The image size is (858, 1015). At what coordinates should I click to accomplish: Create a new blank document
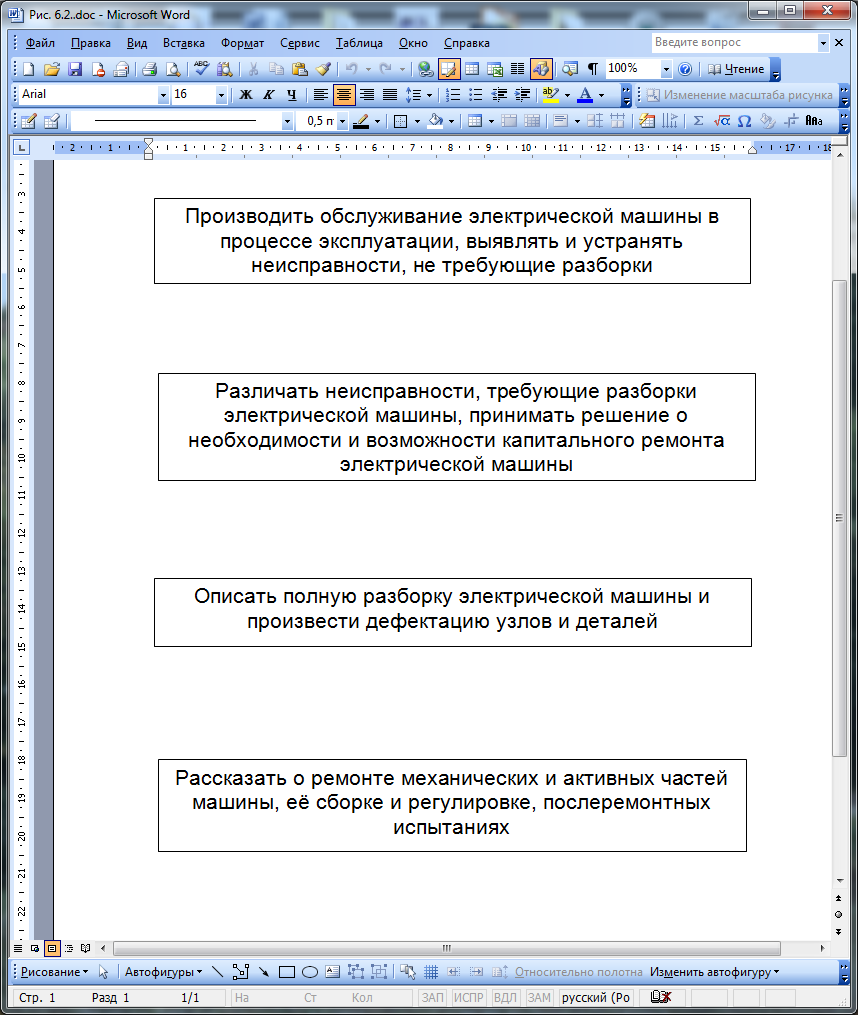29,69
